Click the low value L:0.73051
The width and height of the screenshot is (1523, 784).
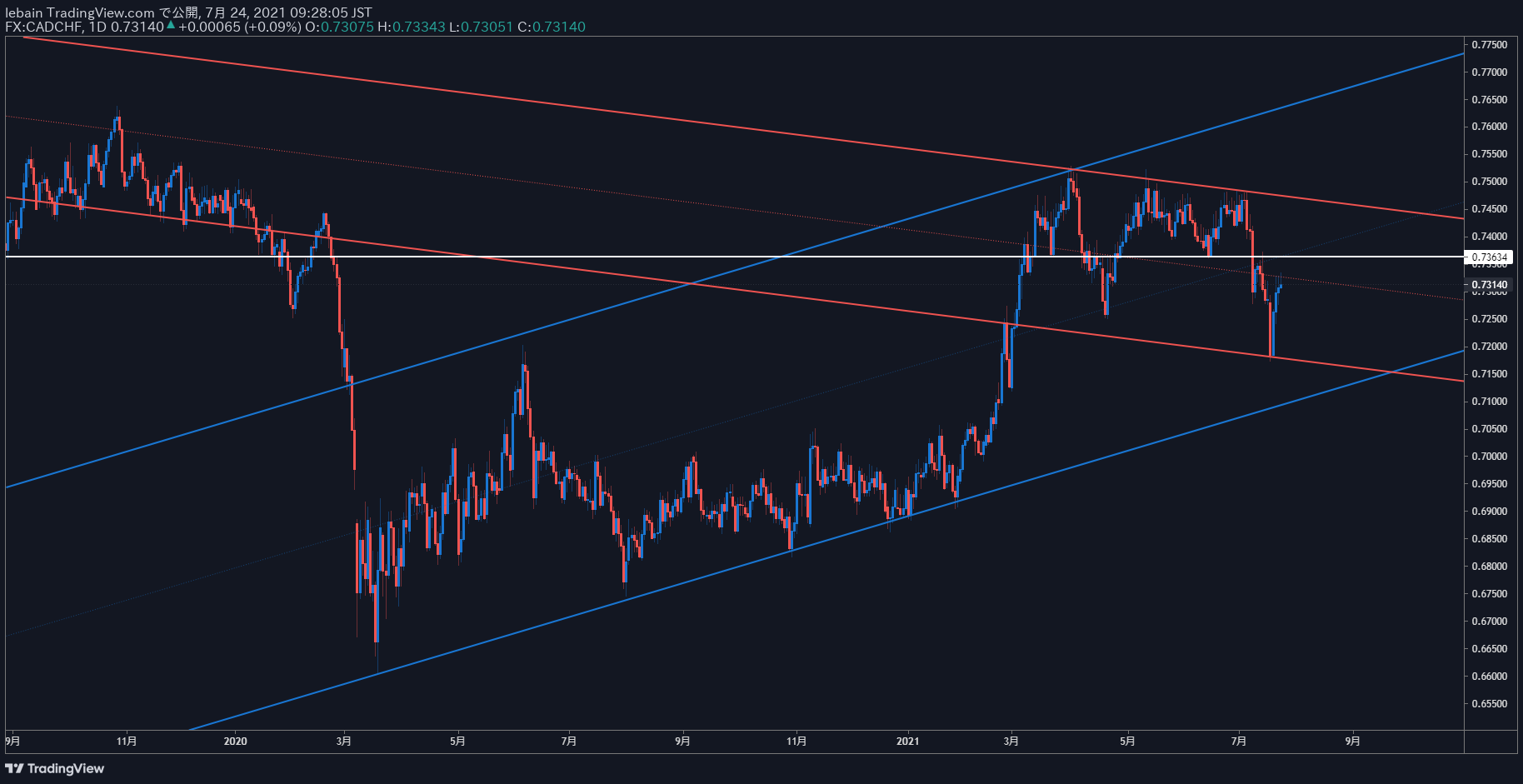[481, 27]
